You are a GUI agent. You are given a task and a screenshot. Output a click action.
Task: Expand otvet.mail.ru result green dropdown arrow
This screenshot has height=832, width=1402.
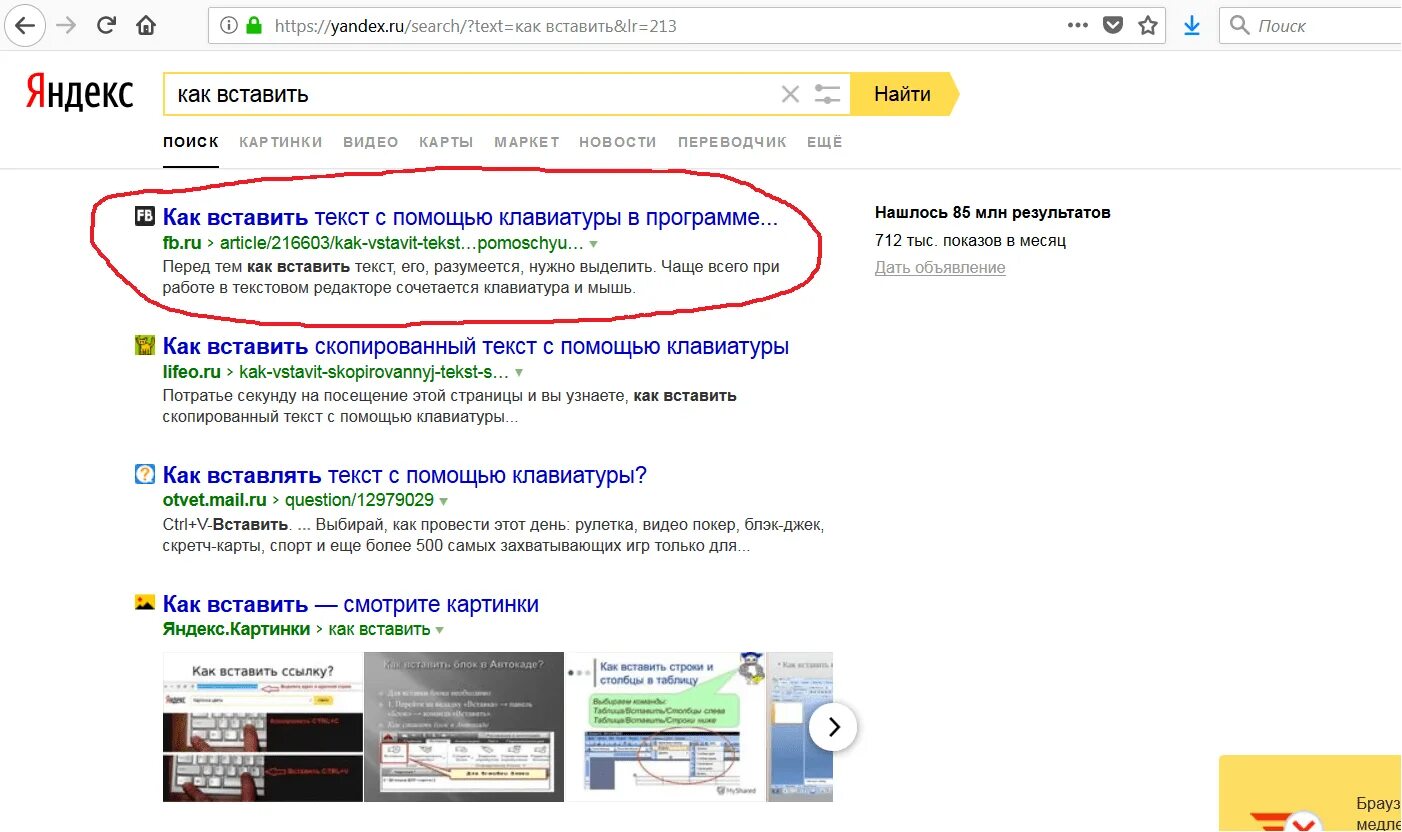tap(443, 501)
